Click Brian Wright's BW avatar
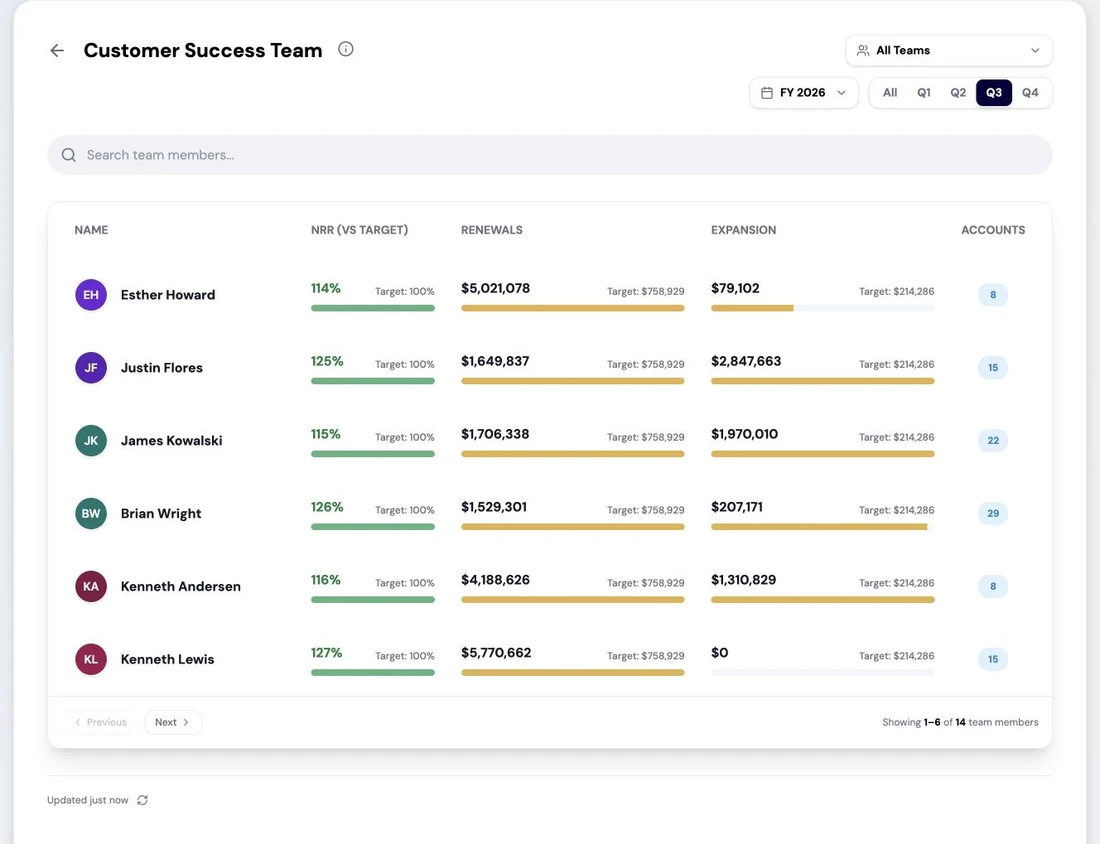 [x=91, y=514]
